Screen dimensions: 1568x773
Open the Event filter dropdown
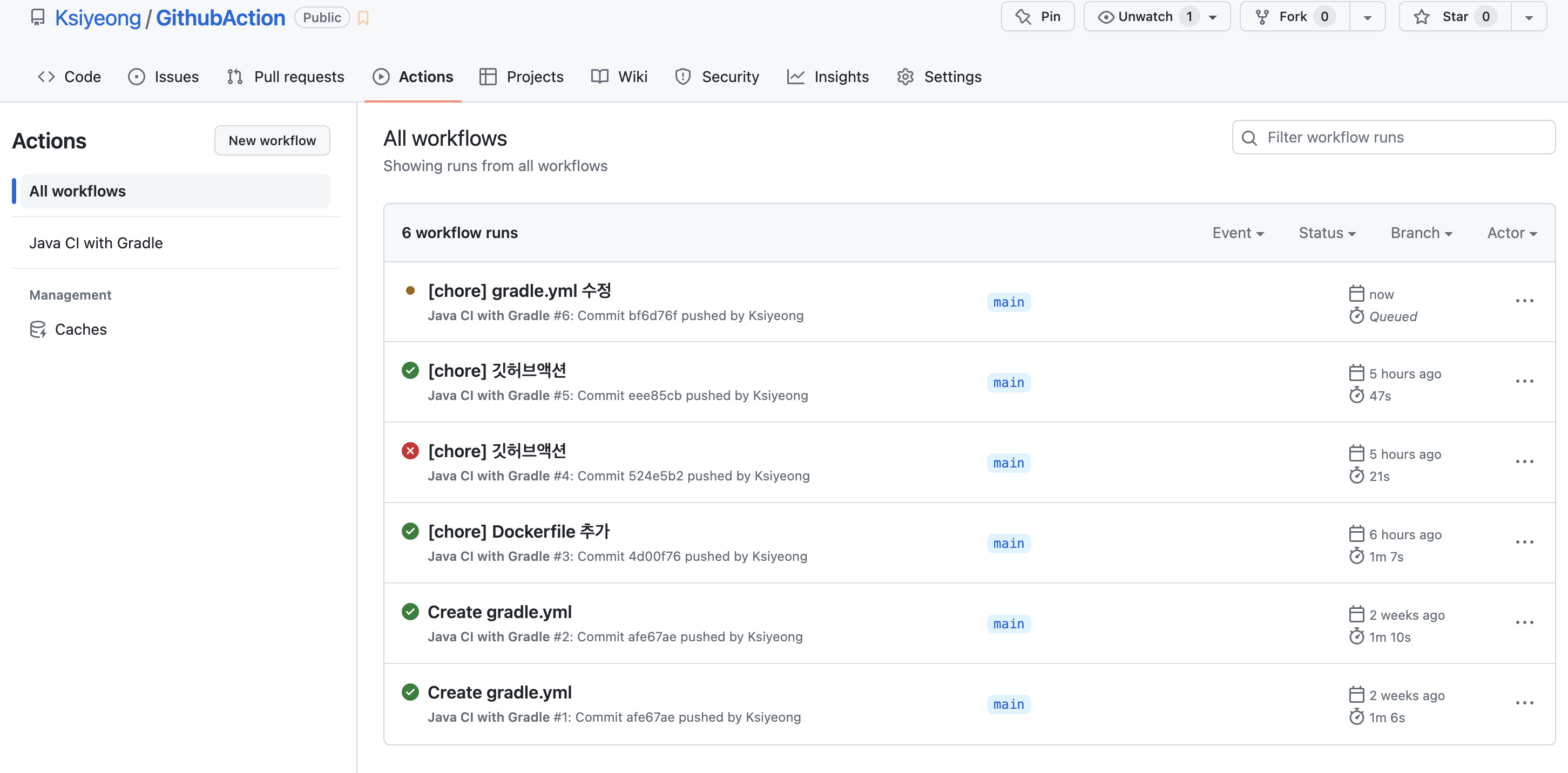tap(1238, 233)
